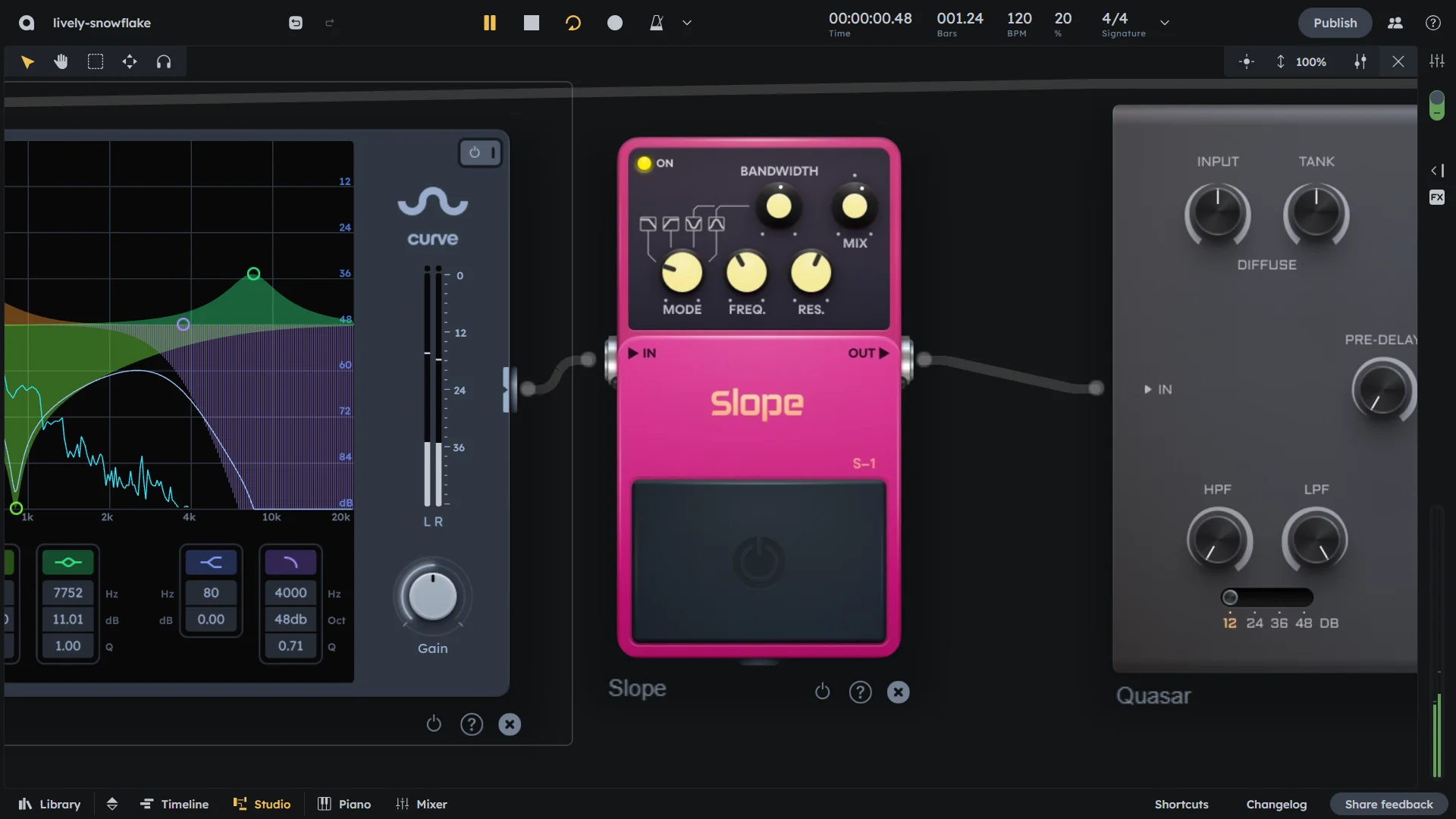Click the Publish button

(x=1335, y=23)
